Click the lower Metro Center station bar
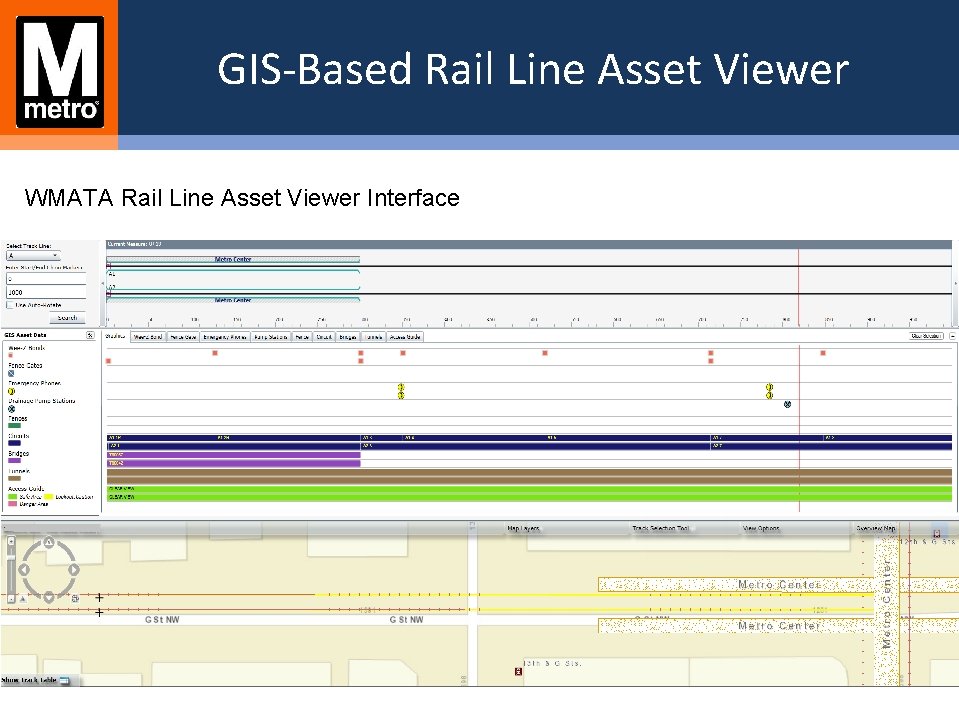 click(233, 300)
